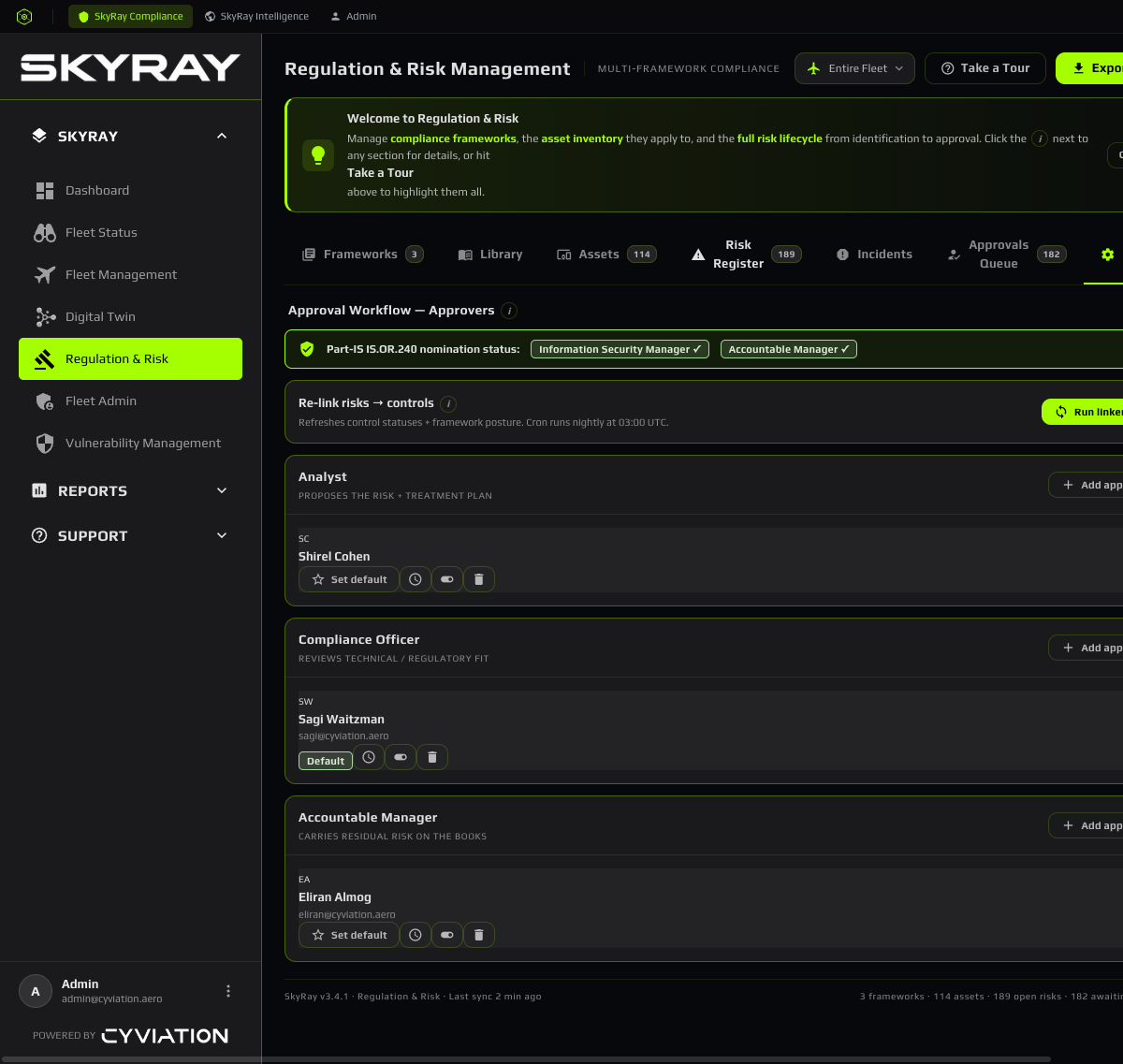1123x1064 pixels.
Task: Add approver to Analyst role
Action: point(1086,485)
